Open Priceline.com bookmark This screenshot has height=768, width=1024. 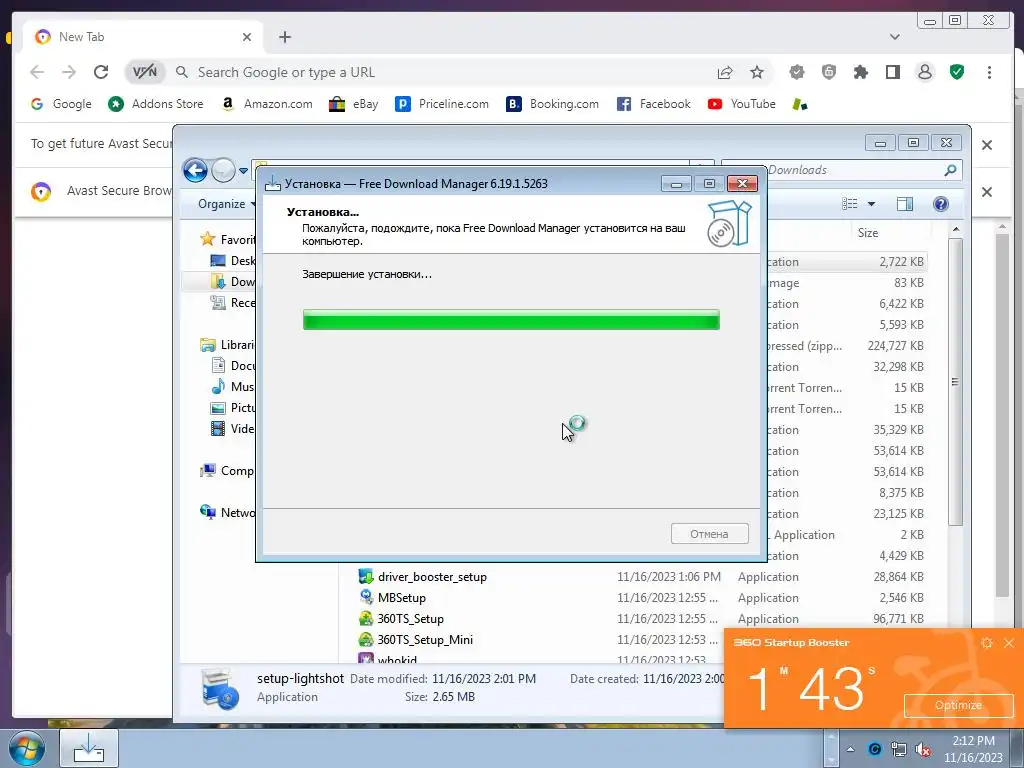(442, 104)
